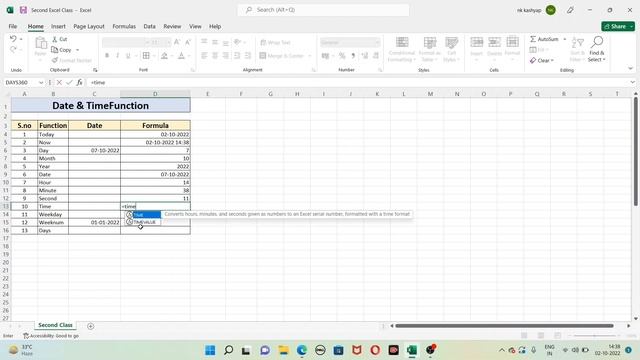Switch to the Insert tab
Image resolution: width=640 pixels, height=360 pixels.
[x=58, y=26]
